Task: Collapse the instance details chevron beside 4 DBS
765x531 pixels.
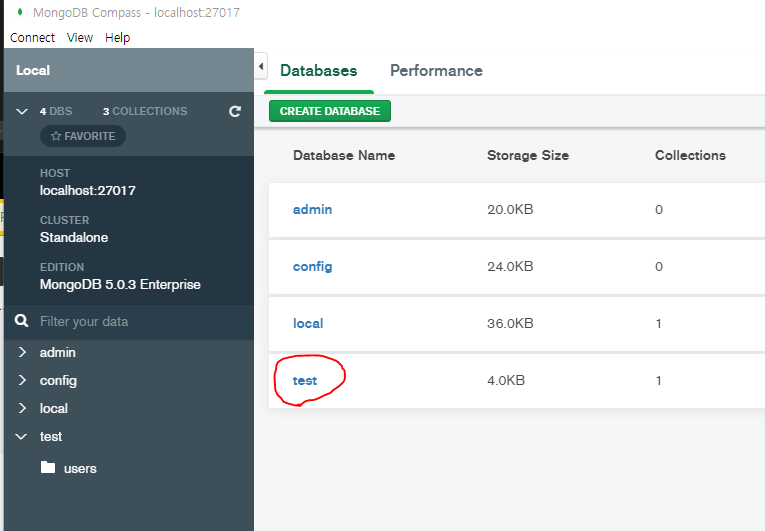Action: pyautogui.click(x=22, y=111)
